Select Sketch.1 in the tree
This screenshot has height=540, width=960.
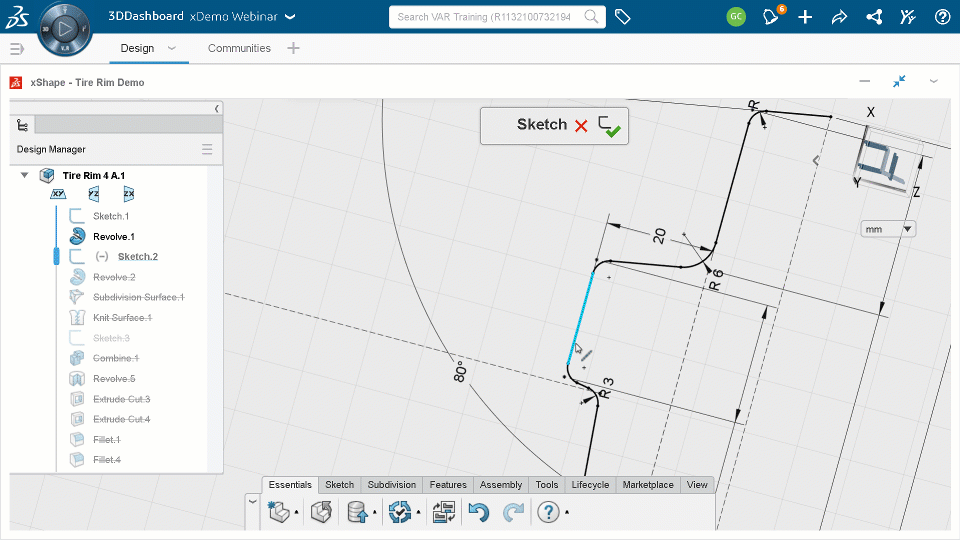[111, 216]
